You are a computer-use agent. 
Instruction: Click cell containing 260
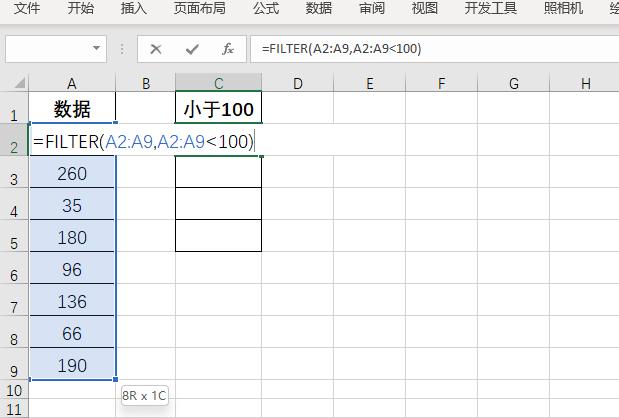(x=72, y=172)
